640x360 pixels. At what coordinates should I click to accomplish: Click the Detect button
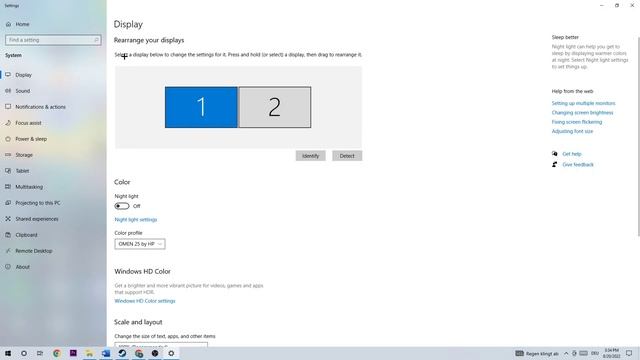[x=347, y=156]
